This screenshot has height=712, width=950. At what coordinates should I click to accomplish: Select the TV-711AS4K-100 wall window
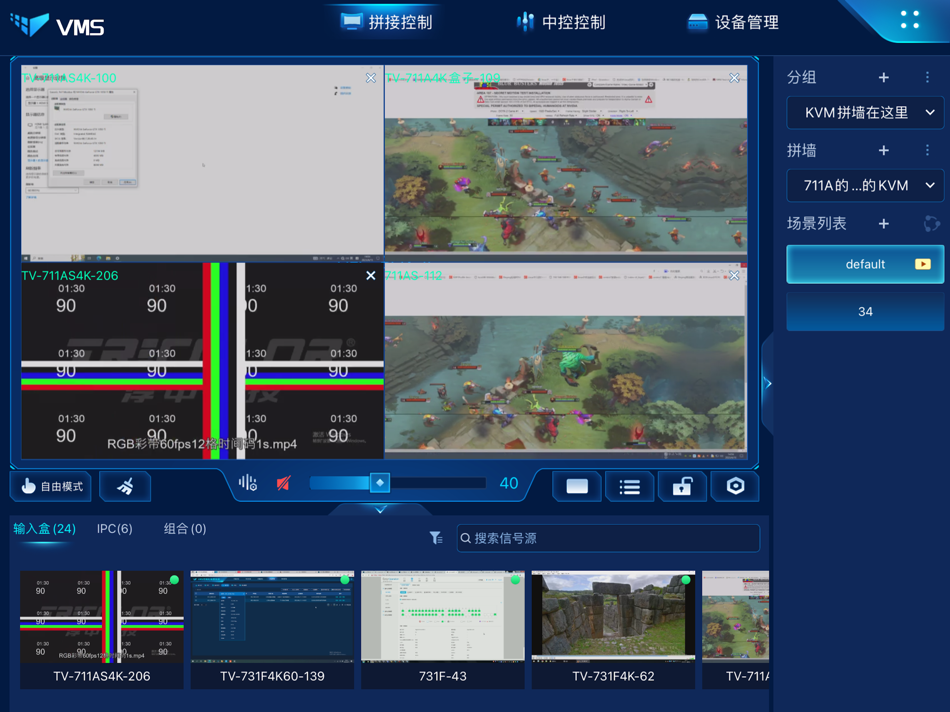pos(202,164)
